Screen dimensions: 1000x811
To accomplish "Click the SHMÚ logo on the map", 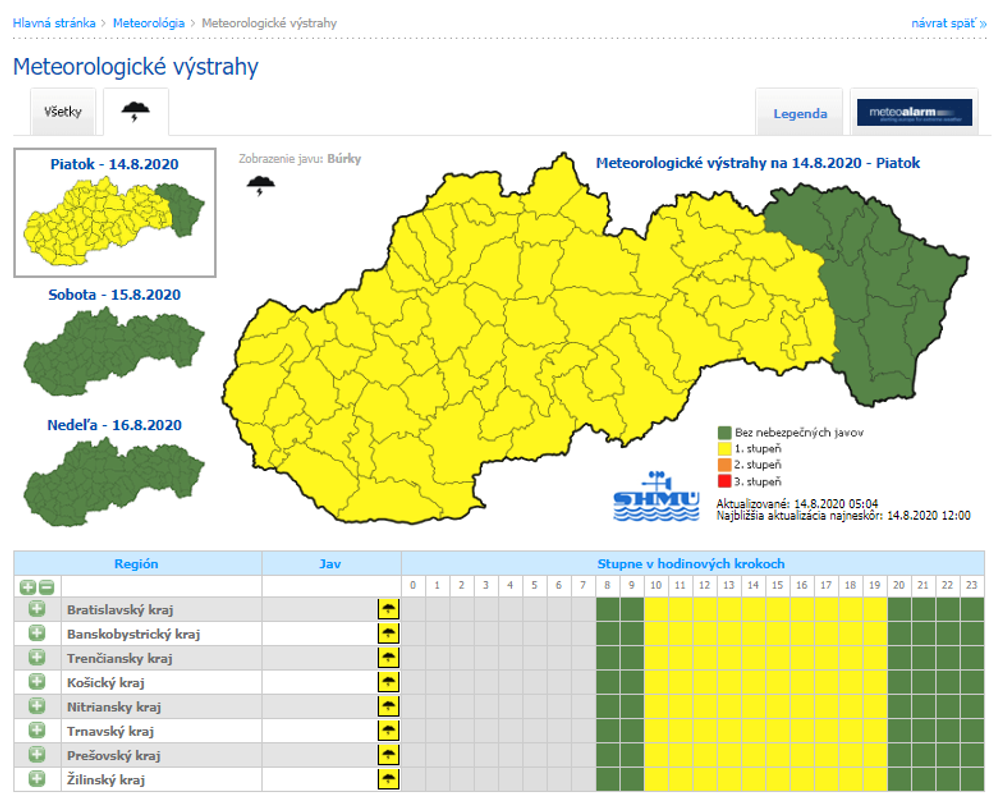I will 655,495.
